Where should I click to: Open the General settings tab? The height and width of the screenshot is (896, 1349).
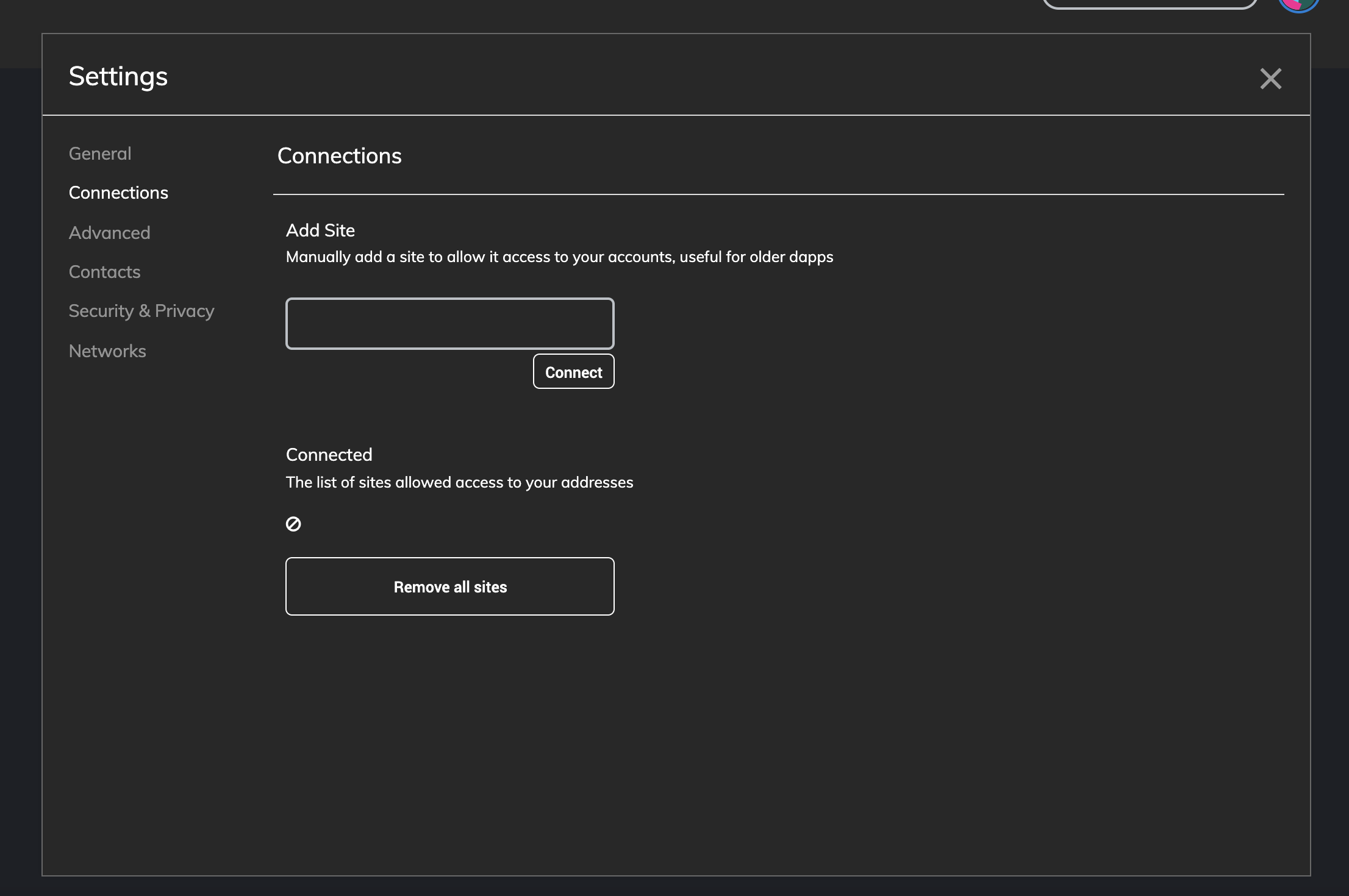[x=100, y=154]
